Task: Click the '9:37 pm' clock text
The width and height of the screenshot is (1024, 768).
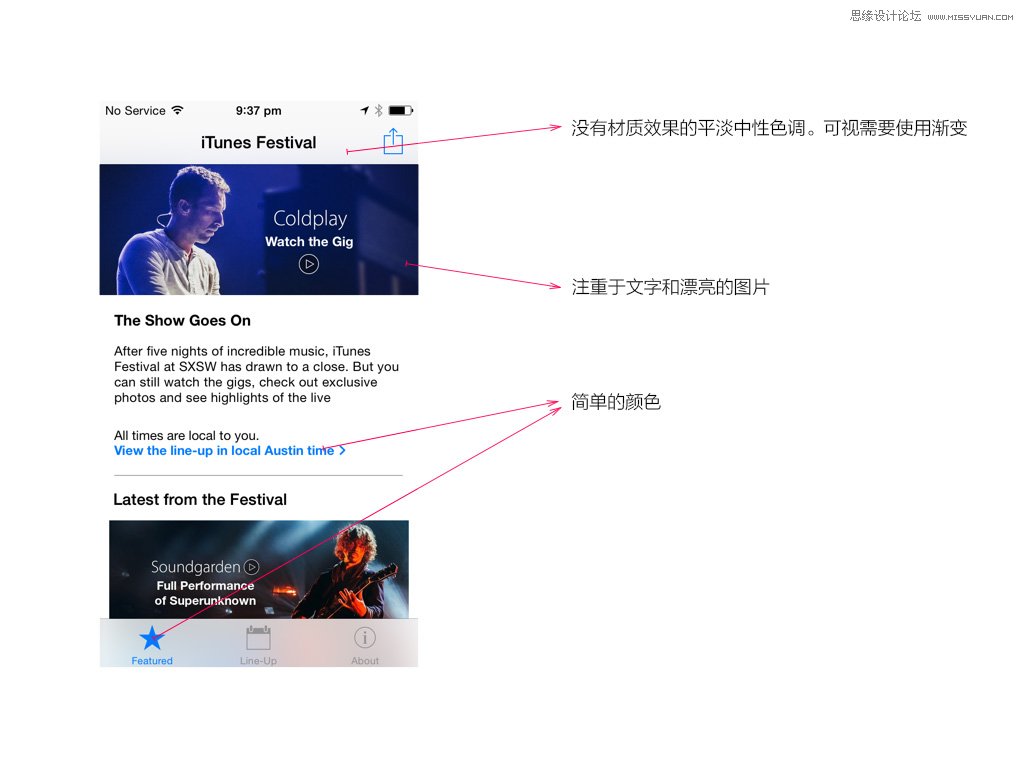Action: coord(259,110)
